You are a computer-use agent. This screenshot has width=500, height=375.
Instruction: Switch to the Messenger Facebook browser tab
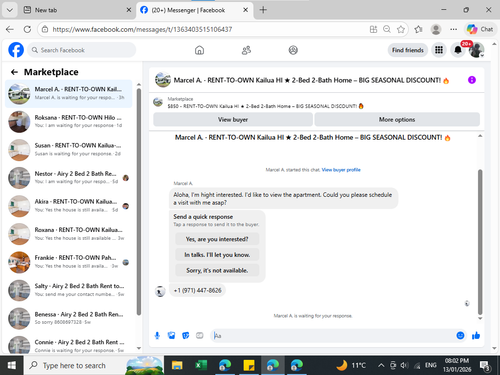coord(194,10)
